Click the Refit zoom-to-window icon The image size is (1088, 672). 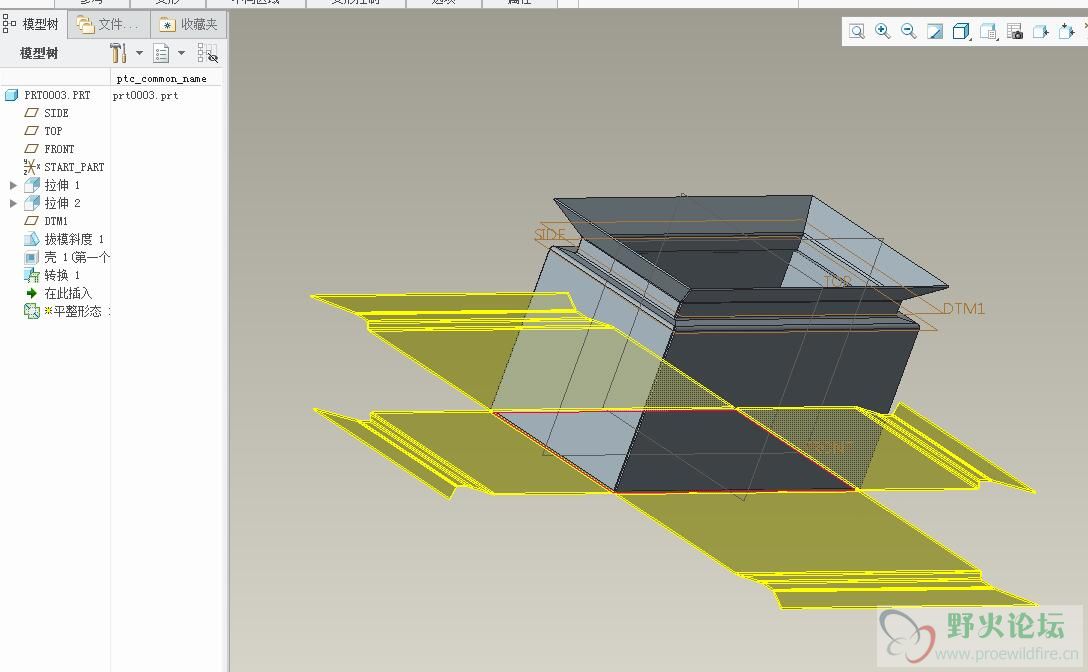pyautogui.click(x=857, y=32)
